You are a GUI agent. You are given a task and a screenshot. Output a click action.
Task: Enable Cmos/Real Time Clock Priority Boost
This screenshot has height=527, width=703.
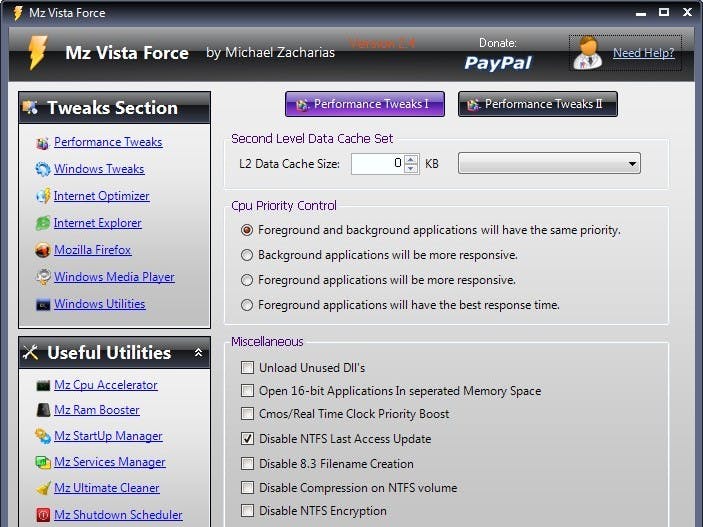247,414
